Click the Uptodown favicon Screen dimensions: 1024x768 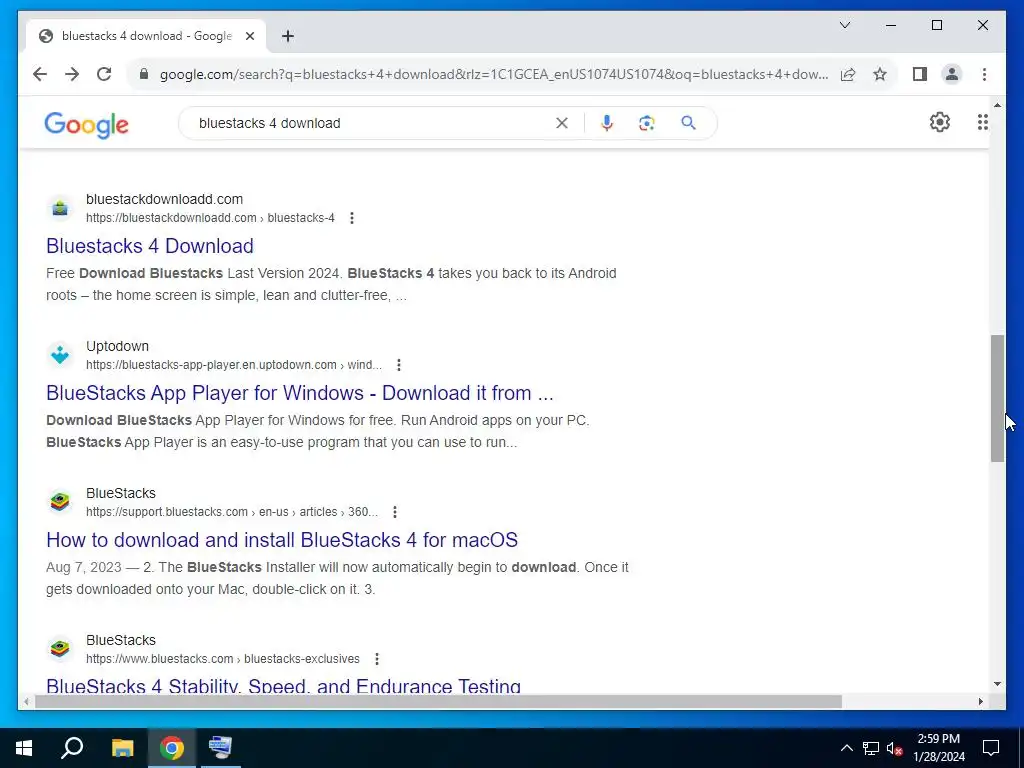click(60, 355)
